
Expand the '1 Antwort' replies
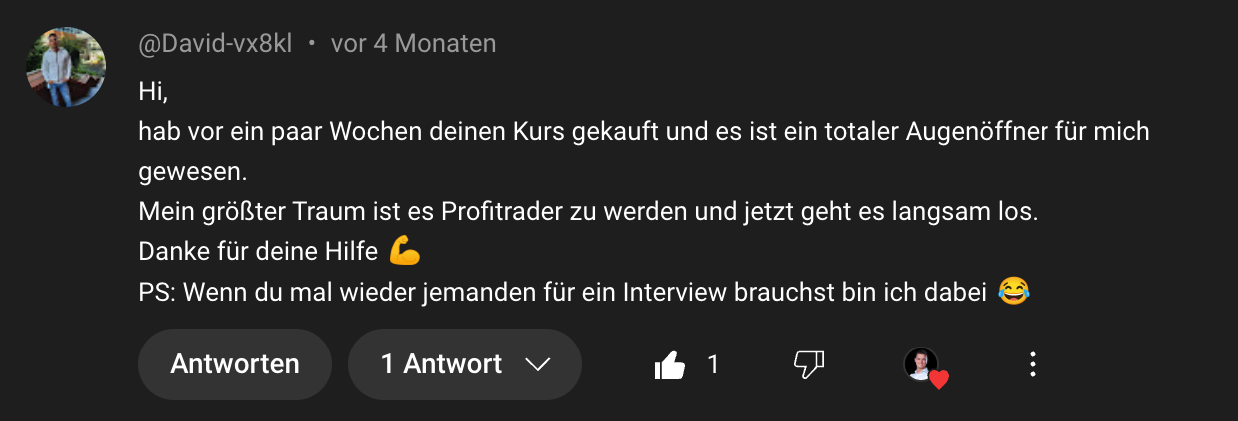point(465,364)
